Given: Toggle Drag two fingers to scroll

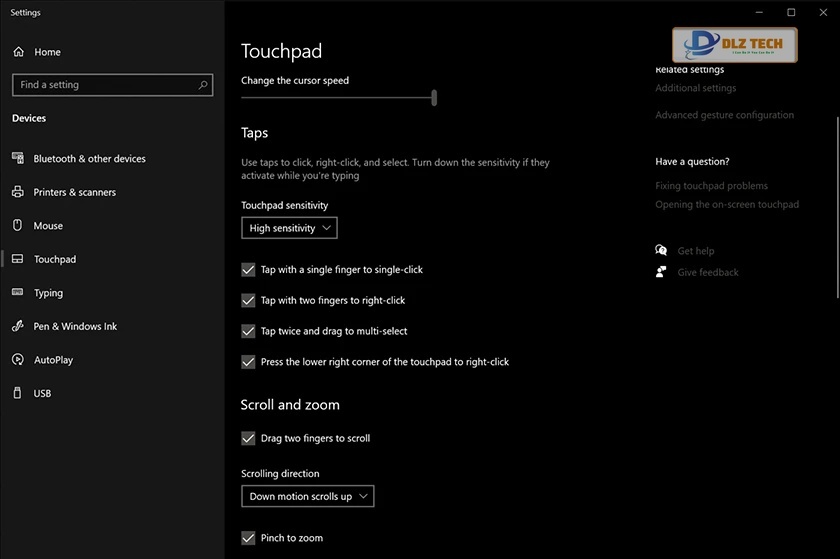Looking at the screenshot, I should pos(248,438).
